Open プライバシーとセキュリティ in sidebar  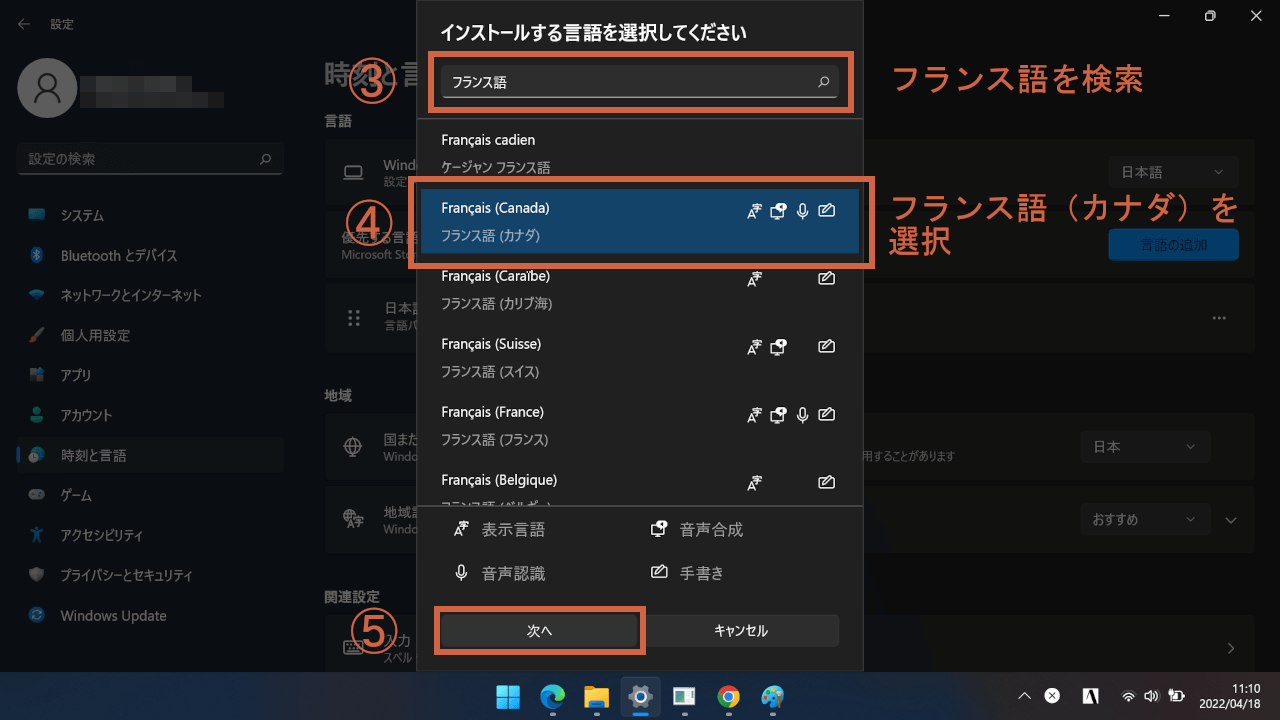(x=150, y=575)
